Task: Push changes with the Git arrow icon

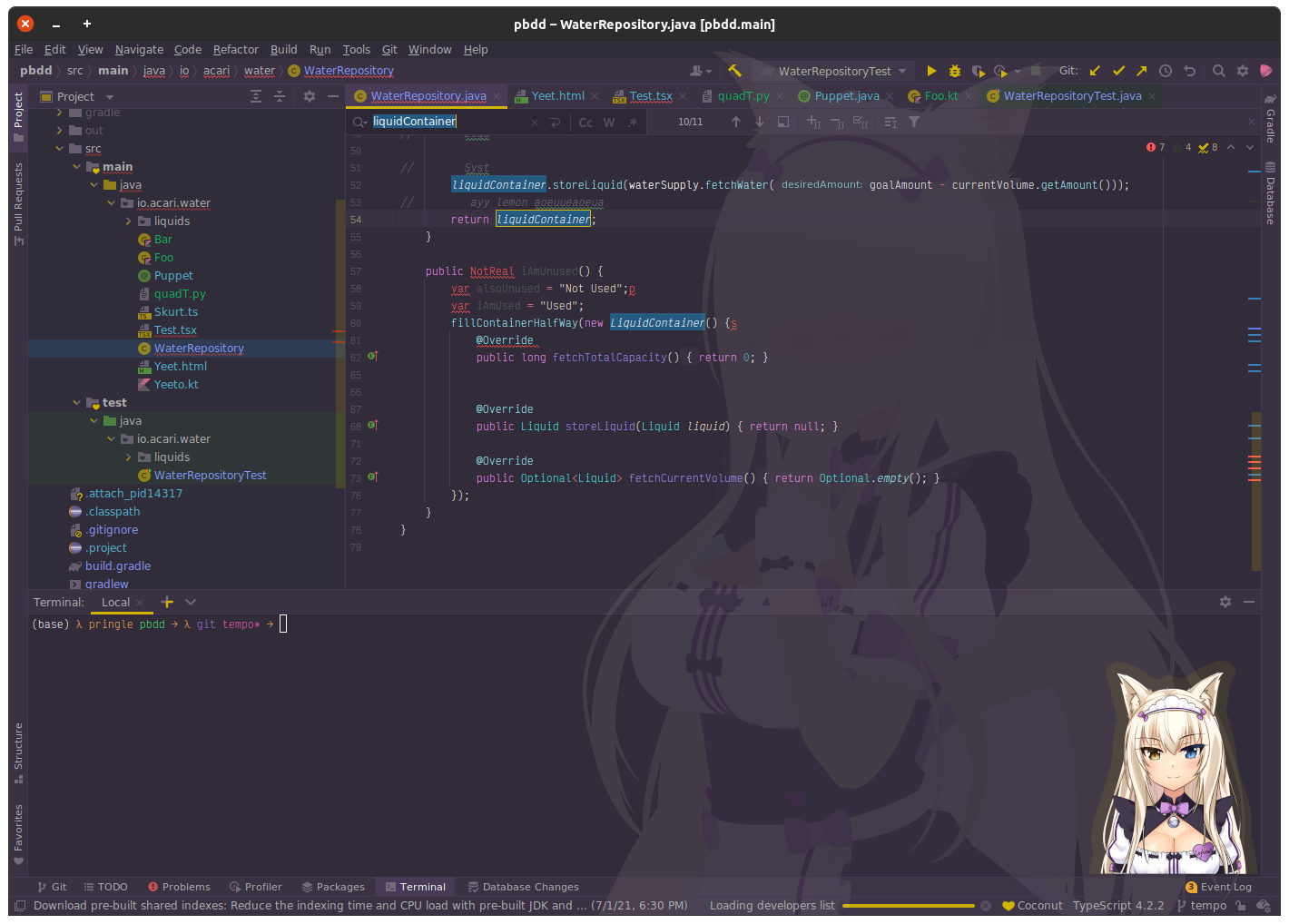Action: [x=1142, y=70]
